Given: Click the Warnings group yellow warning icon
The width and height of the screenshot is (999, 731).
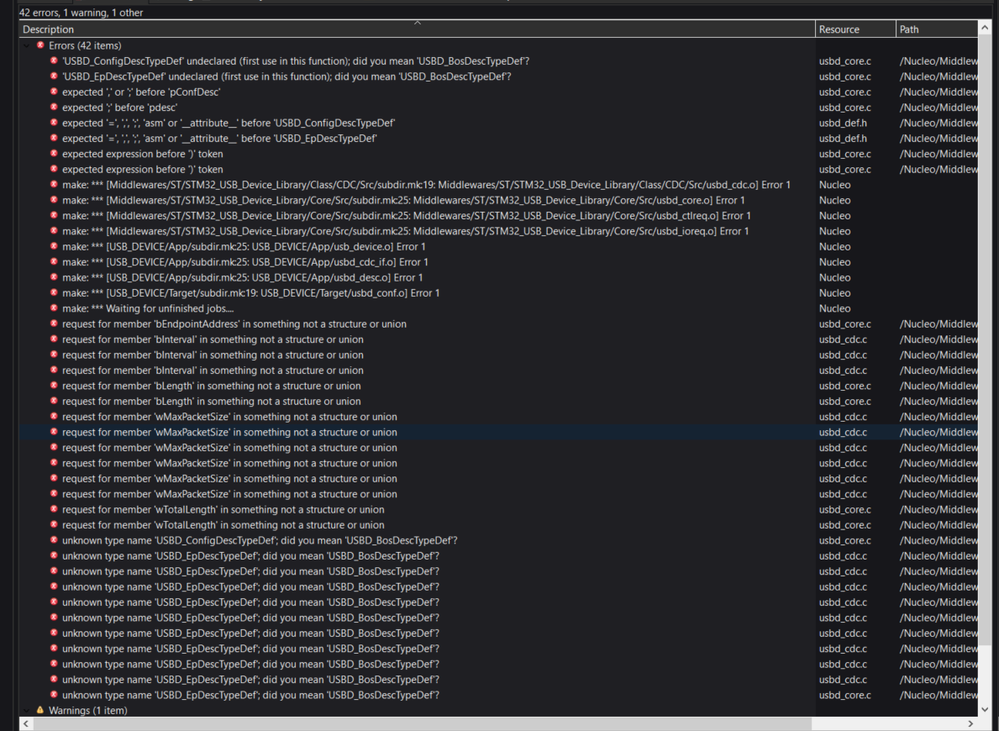Looking at the screenshot, I should 41,709.
